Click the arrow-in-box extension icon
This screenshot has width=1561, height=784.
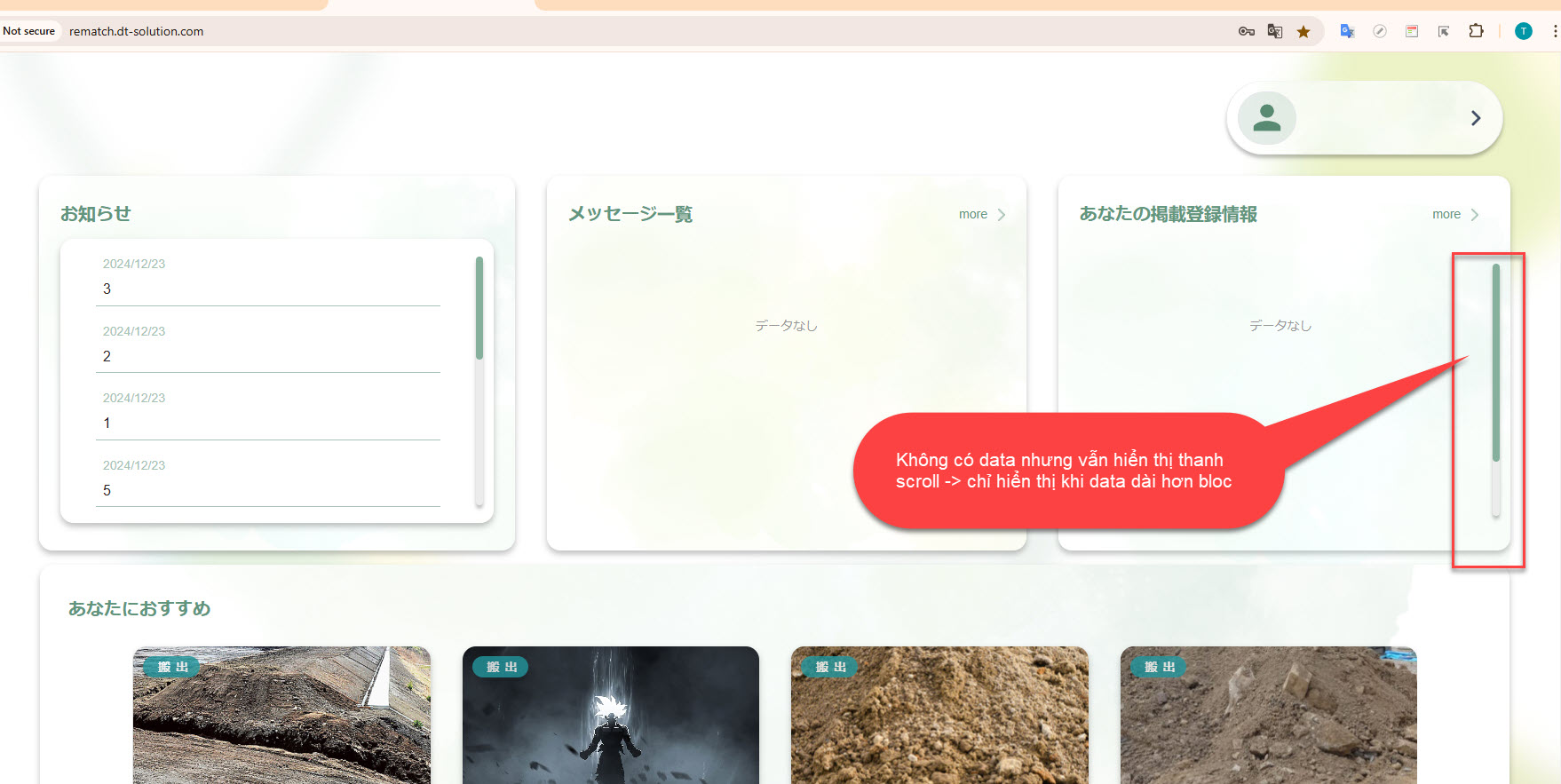click(x=1444, y=31)
